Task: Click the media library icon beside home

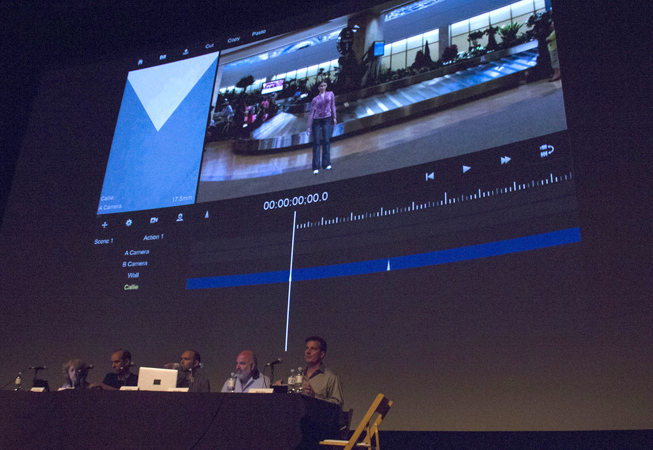Action: [163, 57]
